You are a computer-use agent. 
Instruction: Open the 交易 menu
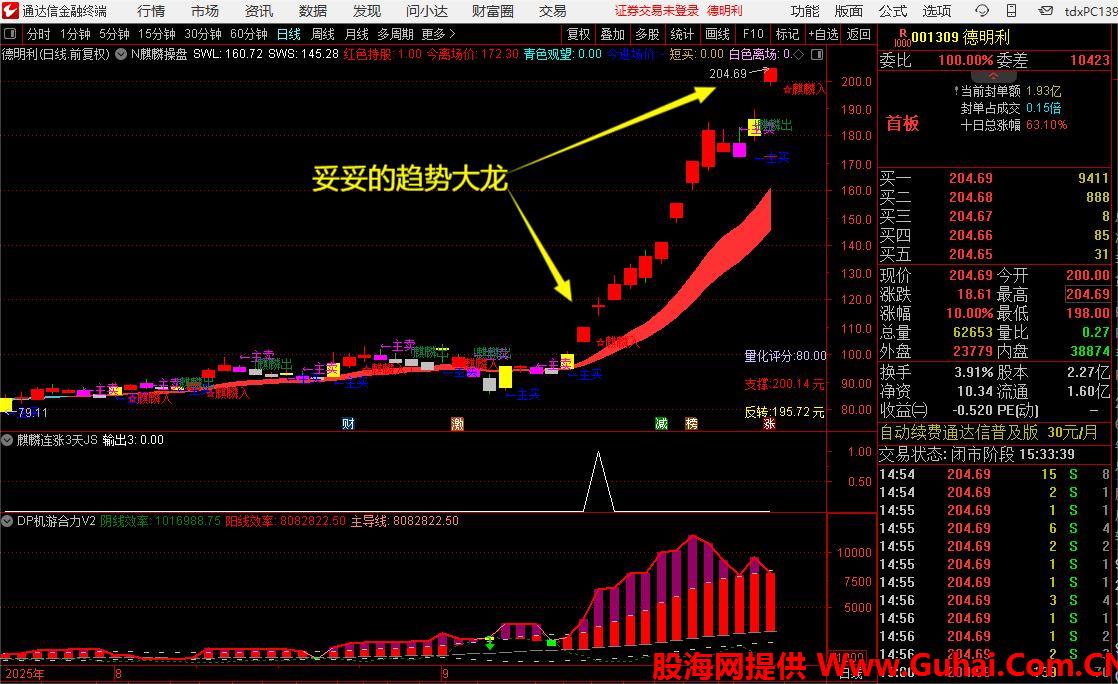[x=553, y=11]
